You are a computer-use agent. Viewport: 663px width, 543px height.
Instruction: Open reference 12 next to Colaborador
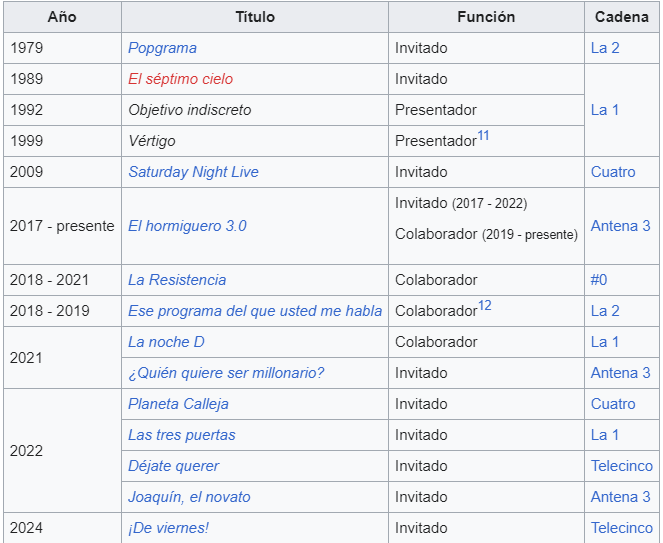pos(485,305)
